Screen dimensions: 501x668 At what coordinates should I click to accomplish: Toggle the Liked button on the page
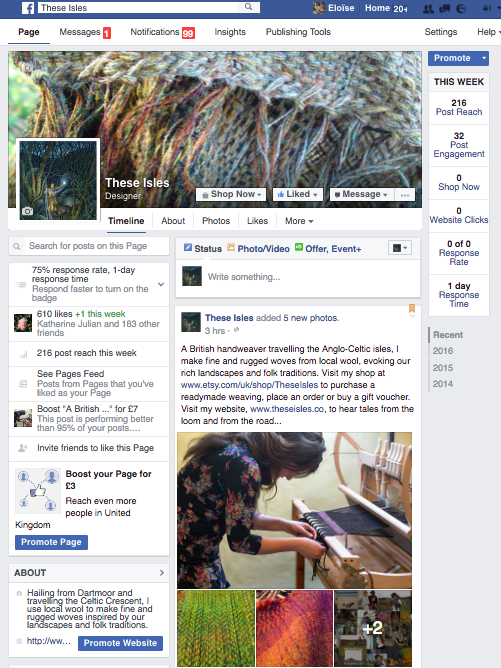(x=298, y=195)
